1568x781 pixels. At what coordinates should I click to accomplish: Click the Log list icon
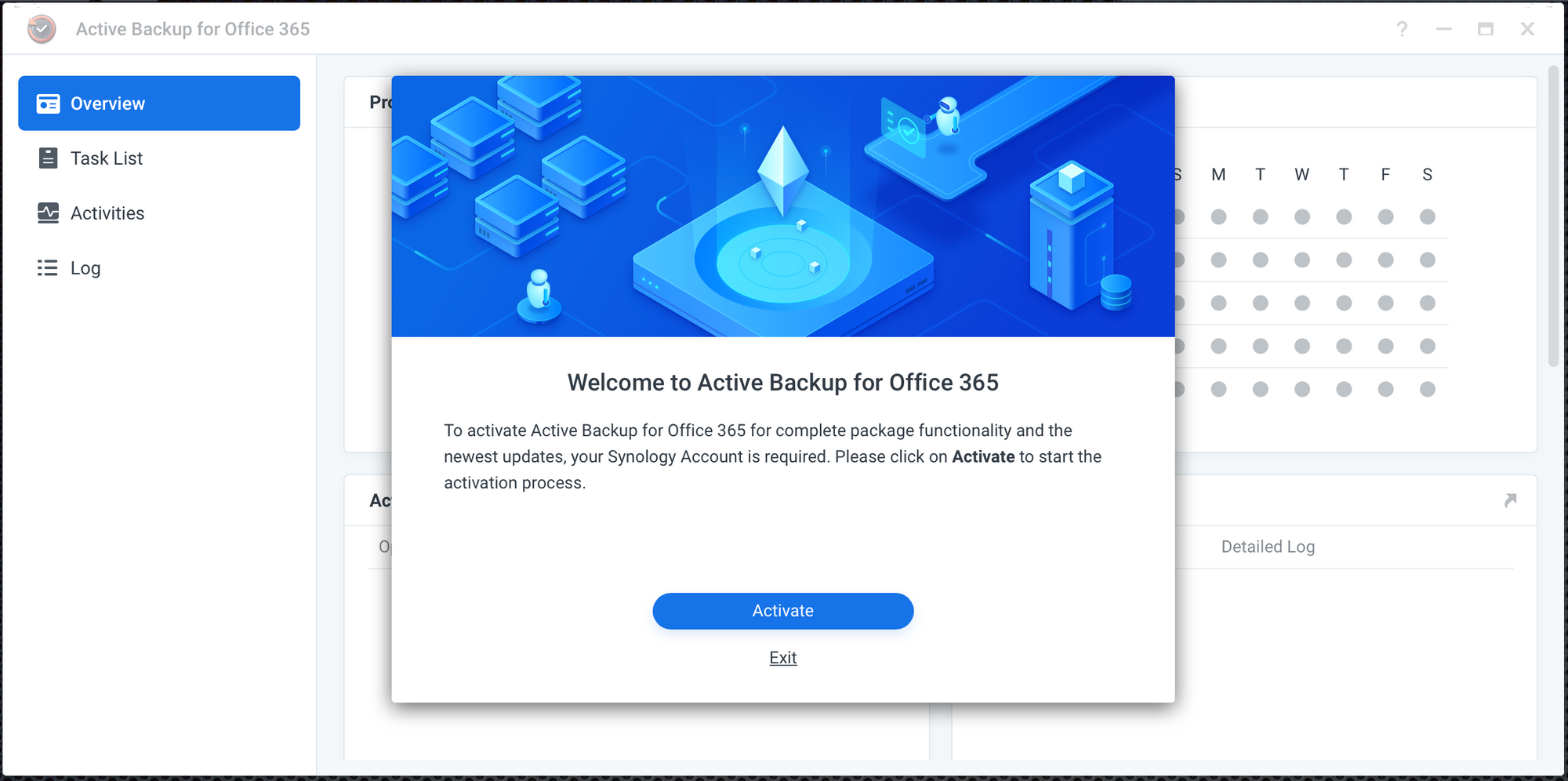click(48, 268)
